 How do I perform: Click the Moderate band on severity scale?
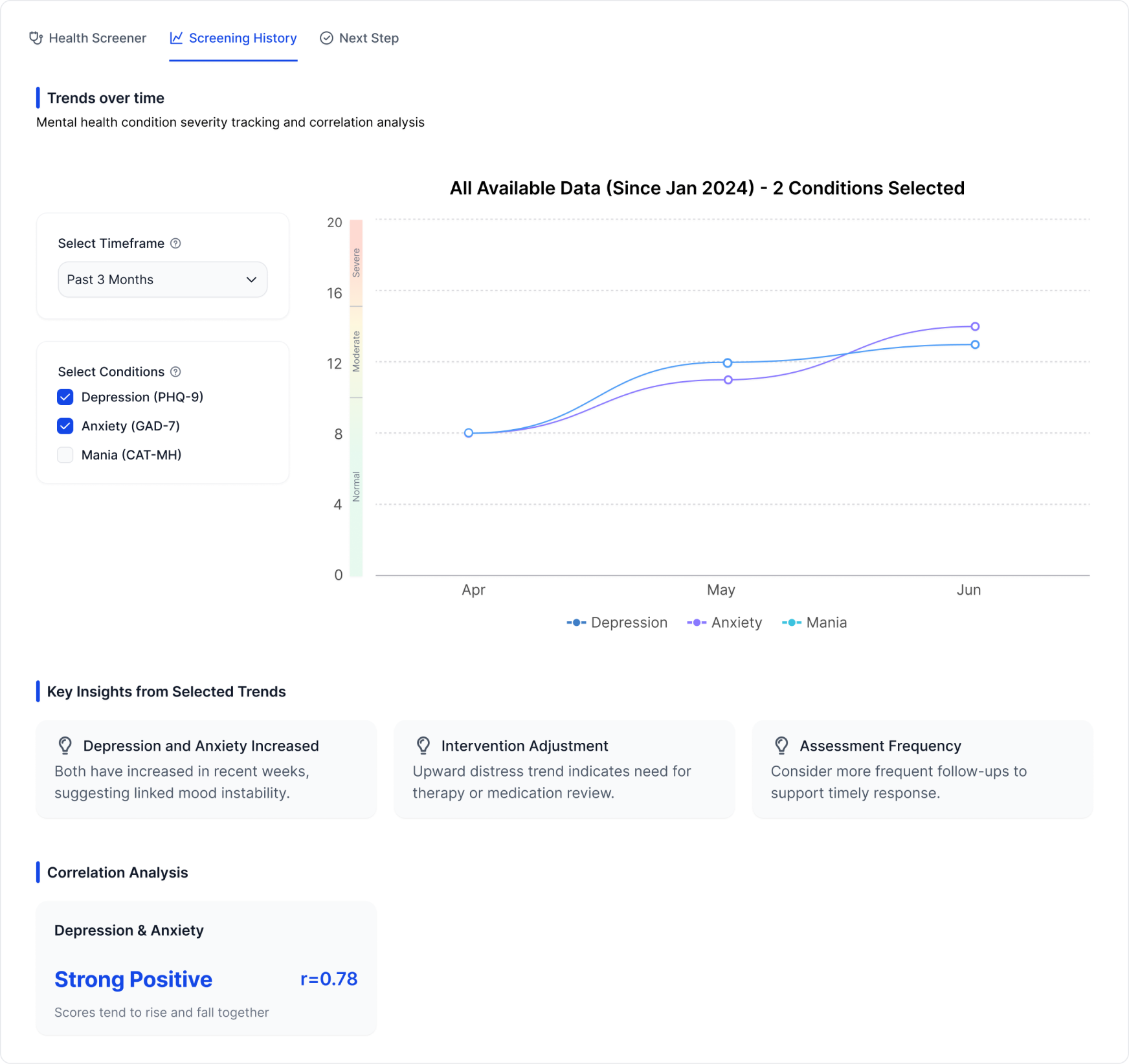(356, 351)
